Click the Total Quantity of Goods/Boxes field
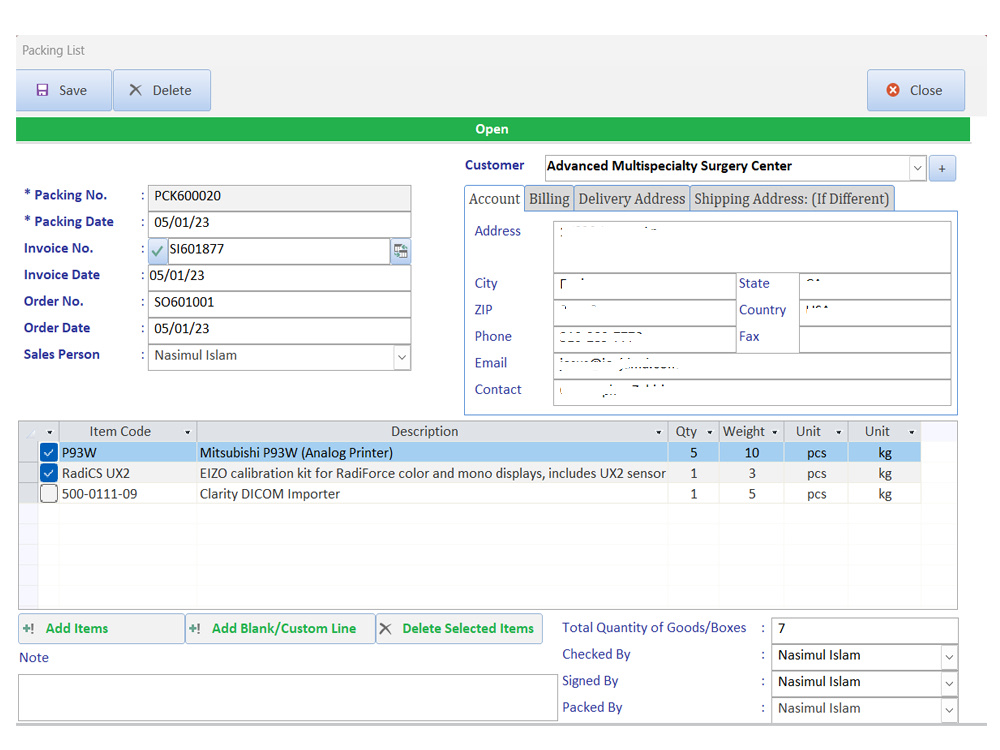This screenshot has width=1000, height=750. (864, 630)
